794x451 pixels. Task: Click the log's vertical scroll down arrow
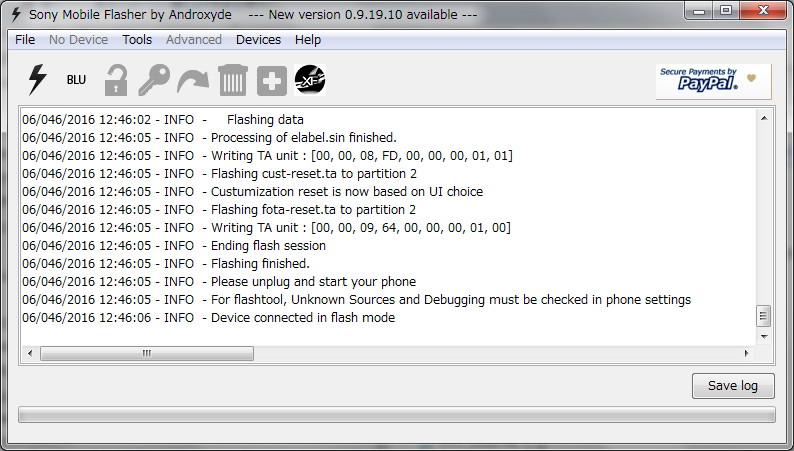click(x=764, y=337)
